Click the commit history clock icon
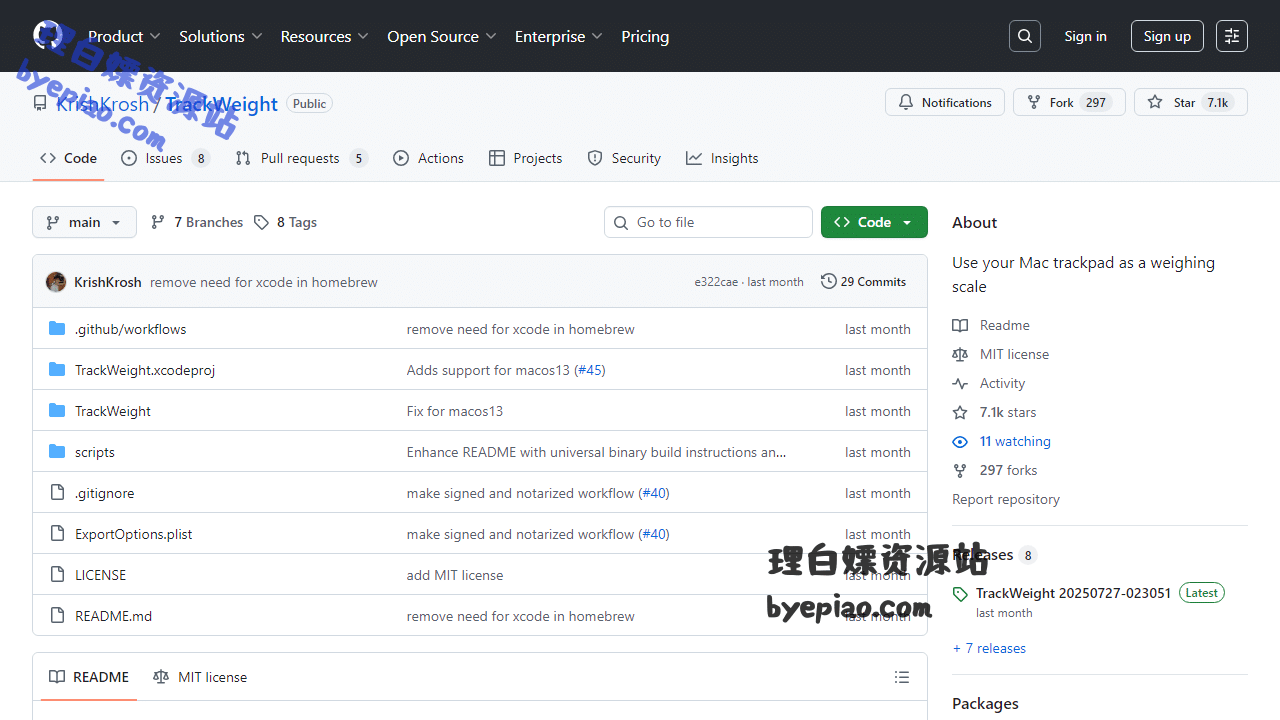This screenshot has width=1280, height=720. pos(829,282)
